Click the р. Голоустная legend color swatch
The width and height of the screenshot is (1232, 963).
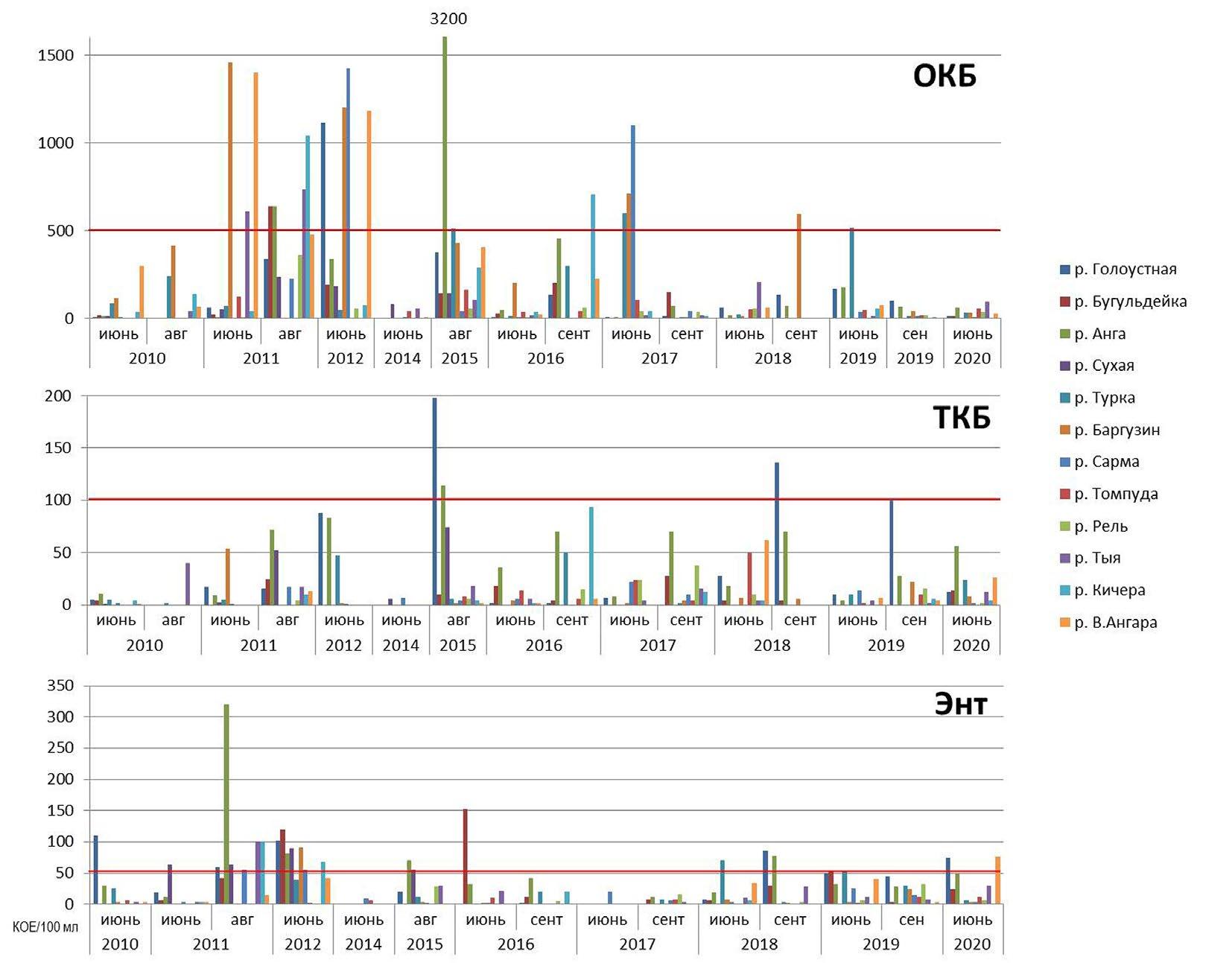(1064, 270)
